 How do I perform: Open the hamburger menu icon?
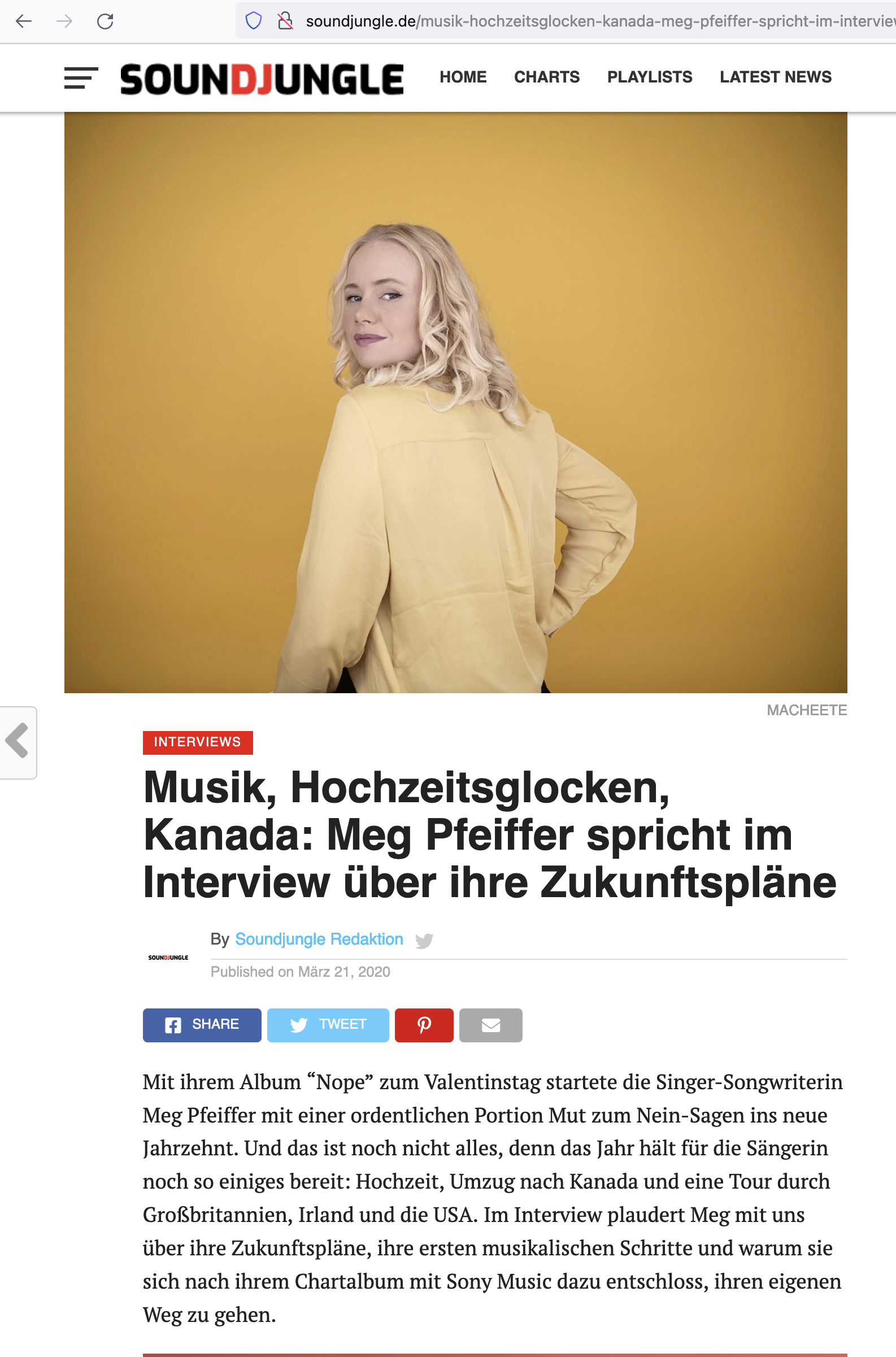(x=81, y=78)
